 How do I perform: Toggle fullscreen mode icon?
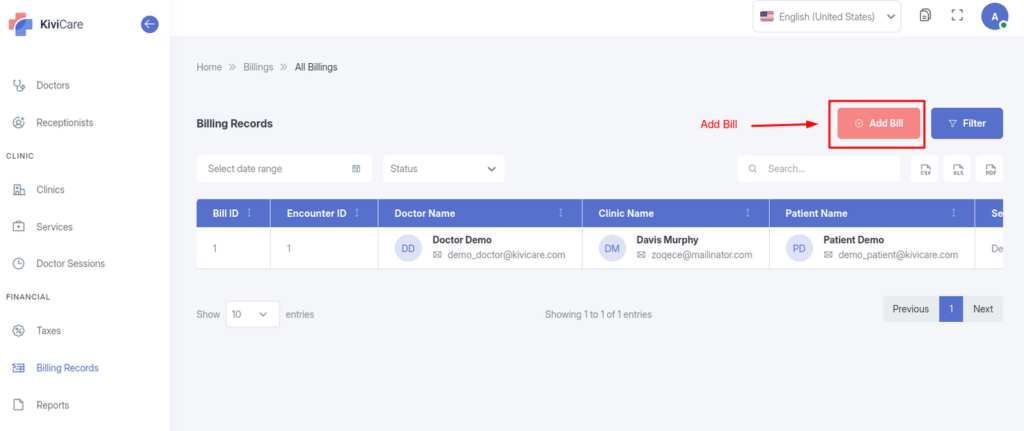[957, 16]
